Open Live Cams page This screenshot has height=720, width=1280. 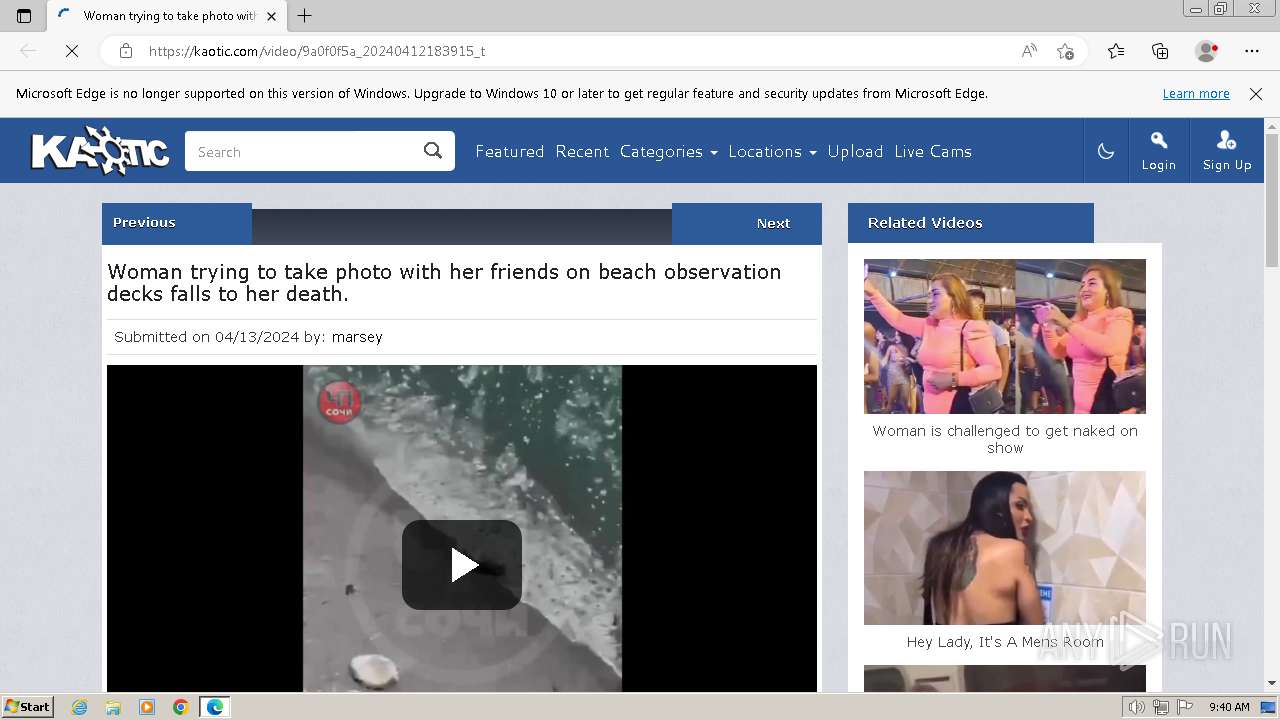click(933, 152)
